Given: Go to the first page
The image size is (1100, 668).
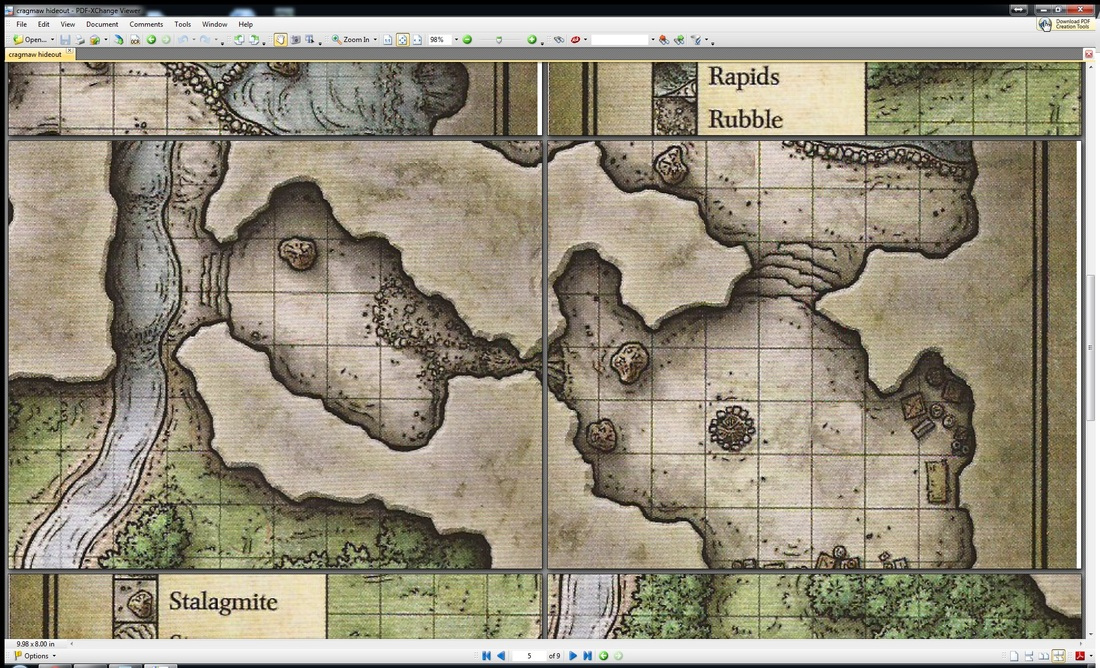Looking at the screenshot, I should 486,656.
